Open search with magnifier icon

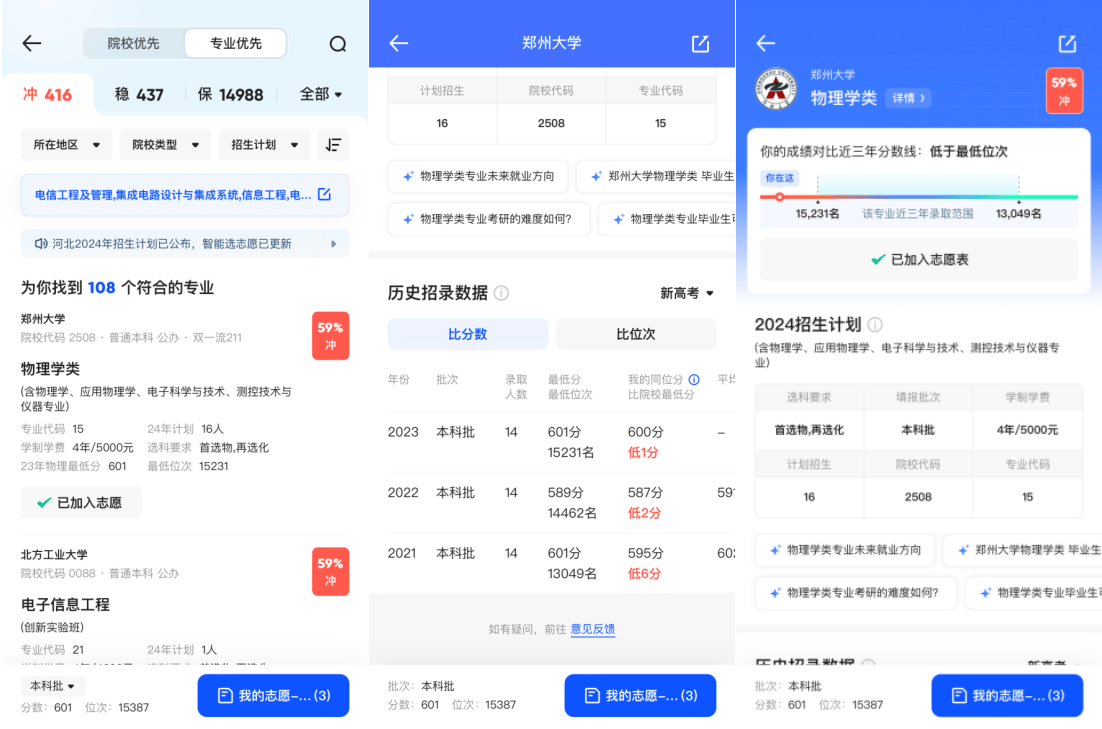[x=337, y=44]
